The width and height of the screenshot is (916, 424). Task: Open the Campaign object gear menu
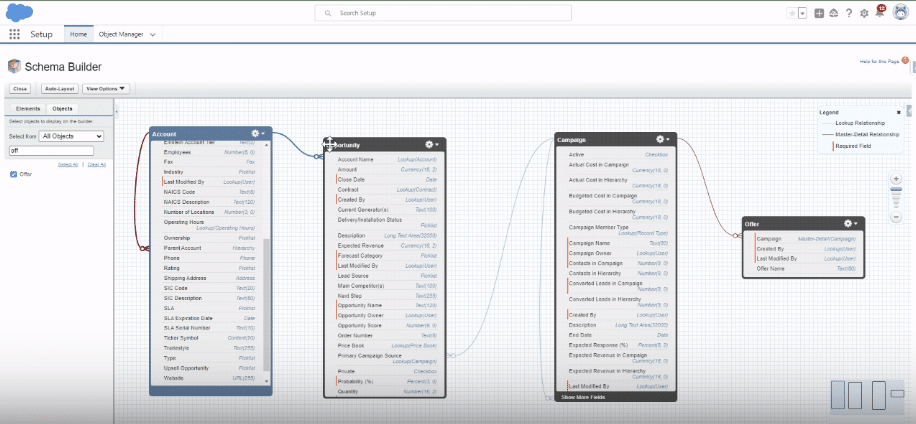pyautogui.click(x=662, y=139)
